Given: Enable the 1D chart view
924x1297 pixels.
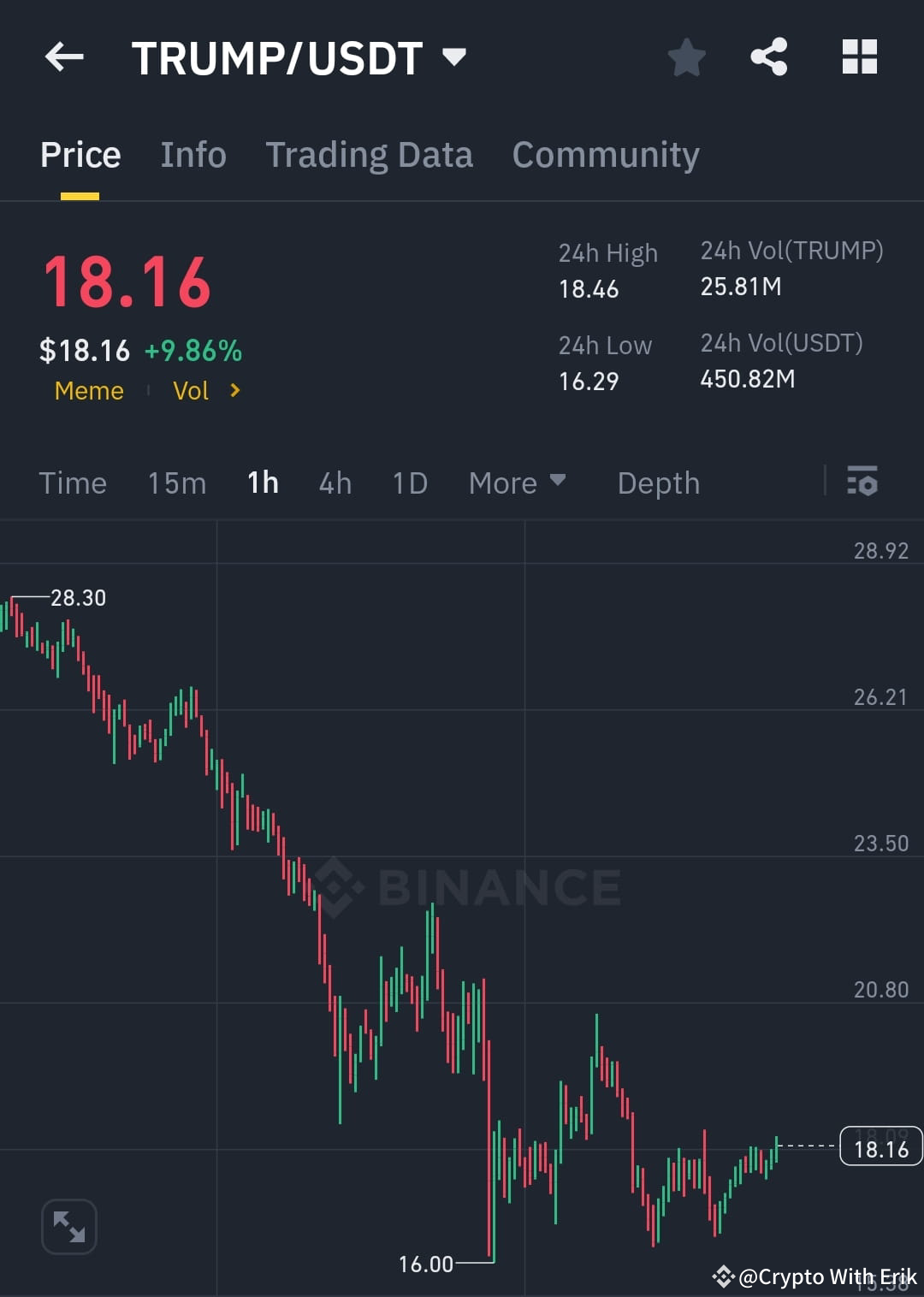Looking at the screenshot, I should click(x=409, y=483).
